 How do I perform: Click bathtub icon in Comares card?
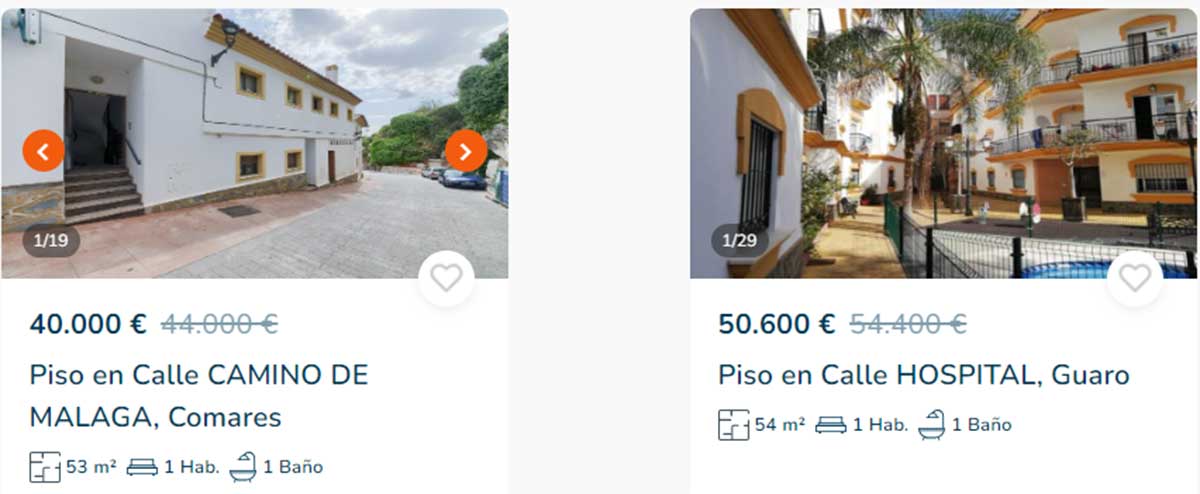243,467
